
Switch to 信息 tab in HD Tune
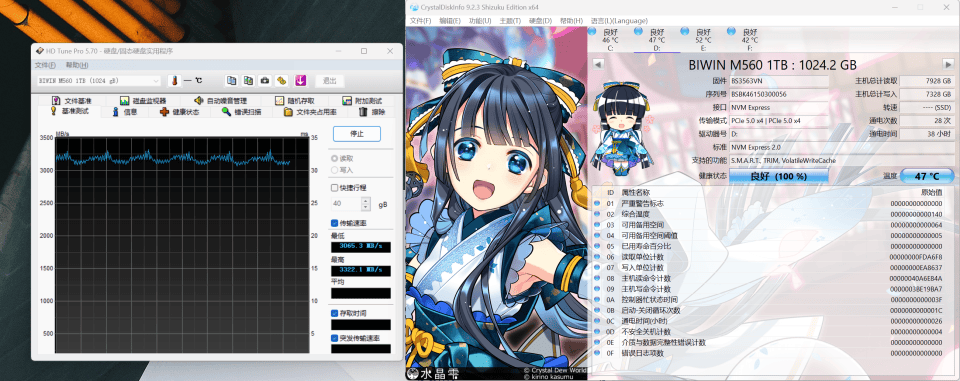pyautogui.click(x=125, y=112)
